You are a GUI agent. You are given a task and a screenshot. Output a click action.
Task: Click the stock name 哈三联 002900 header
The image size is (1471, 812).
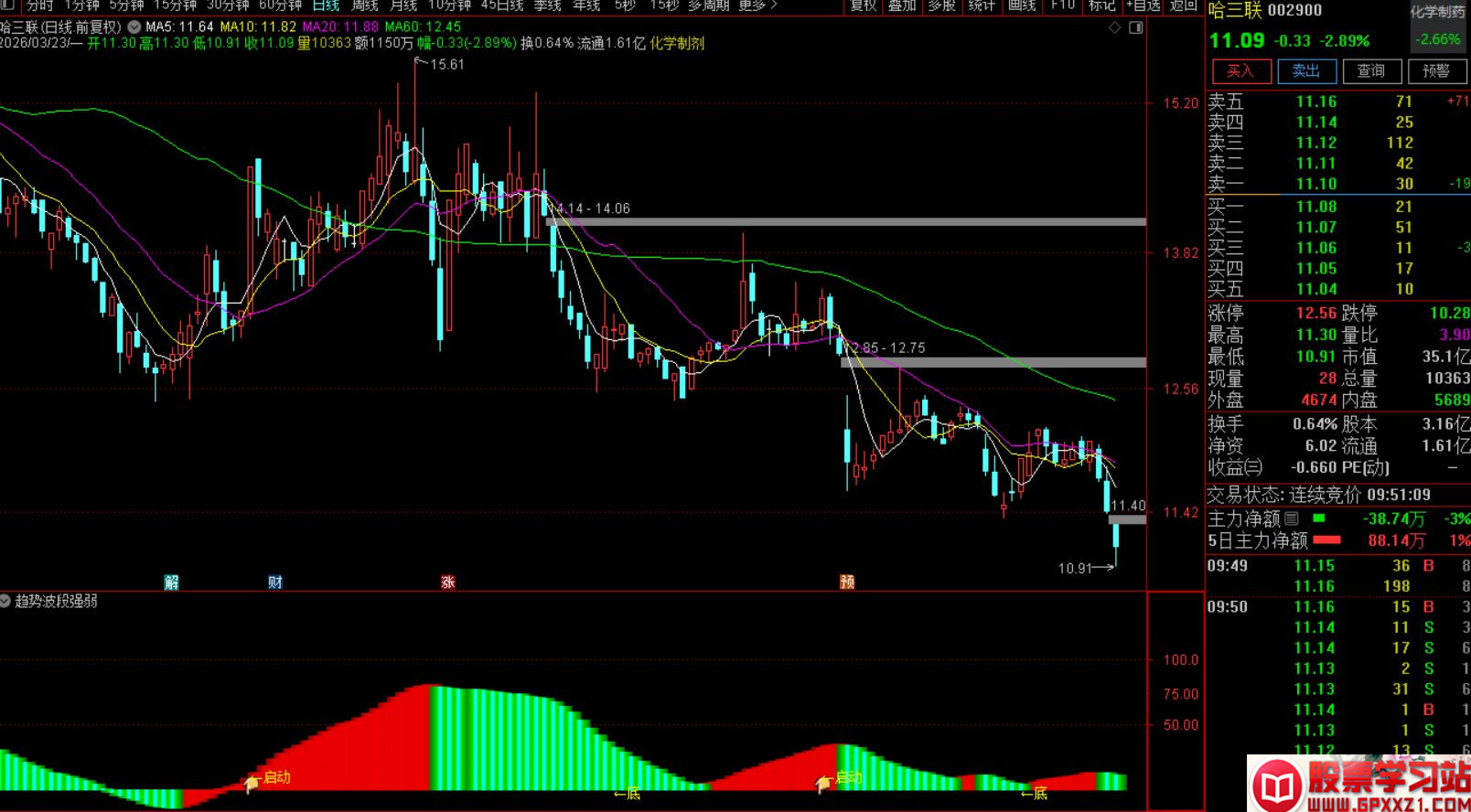pos(1265,11)
